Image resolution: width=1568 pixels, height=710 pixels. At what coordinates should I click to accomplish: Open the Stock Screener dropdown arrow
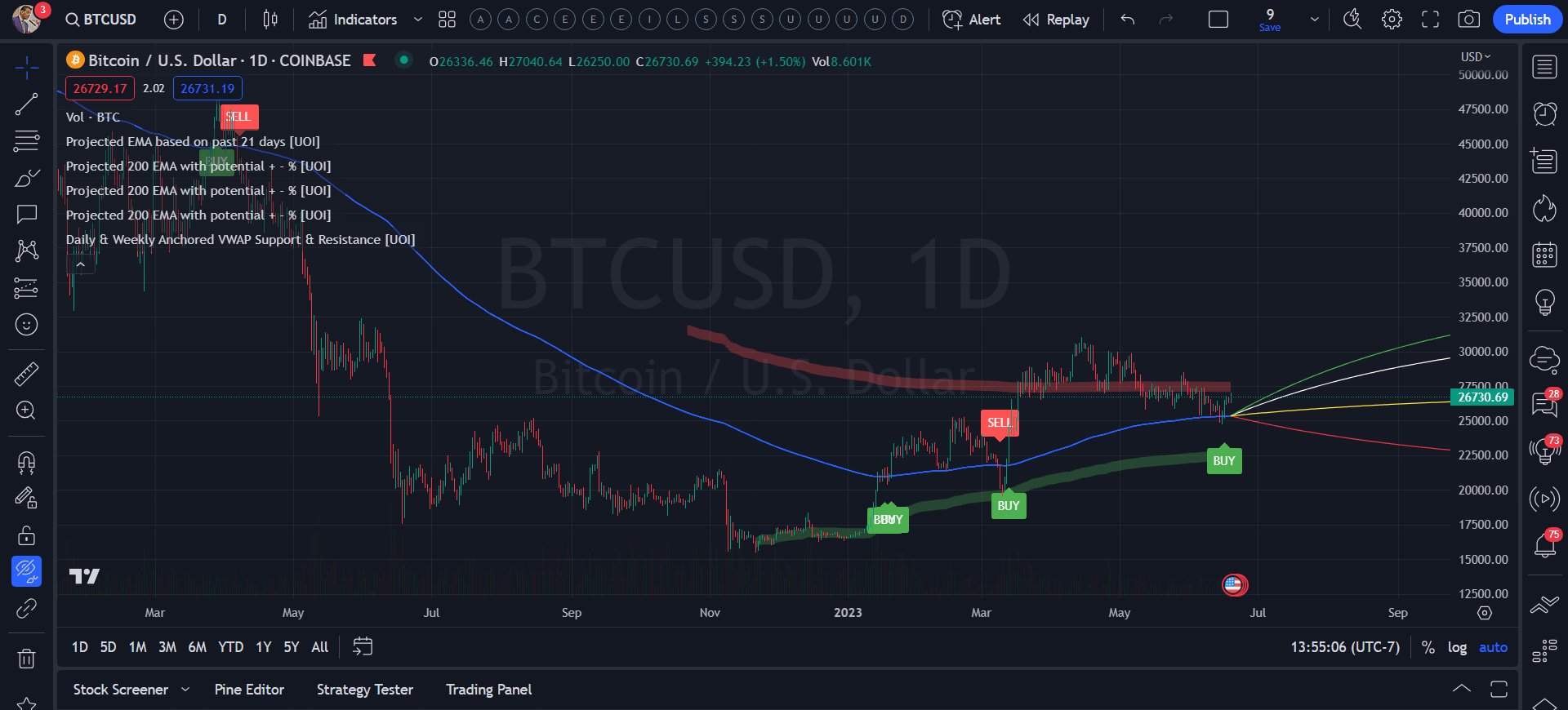pyautogui.click(x=185, y=690)
